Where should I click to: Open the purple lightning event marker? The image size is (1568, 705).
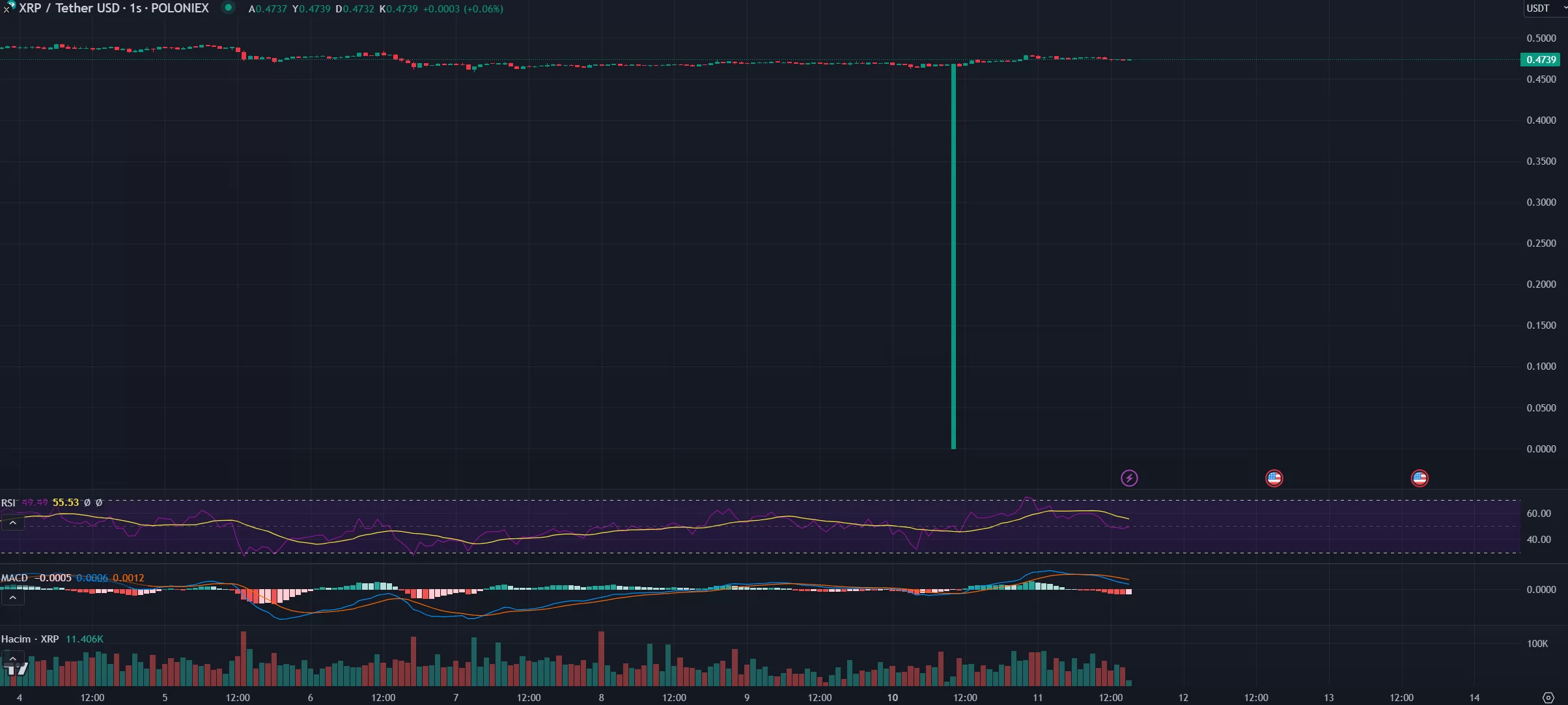pyautogui.click(x=1129, y=478)
